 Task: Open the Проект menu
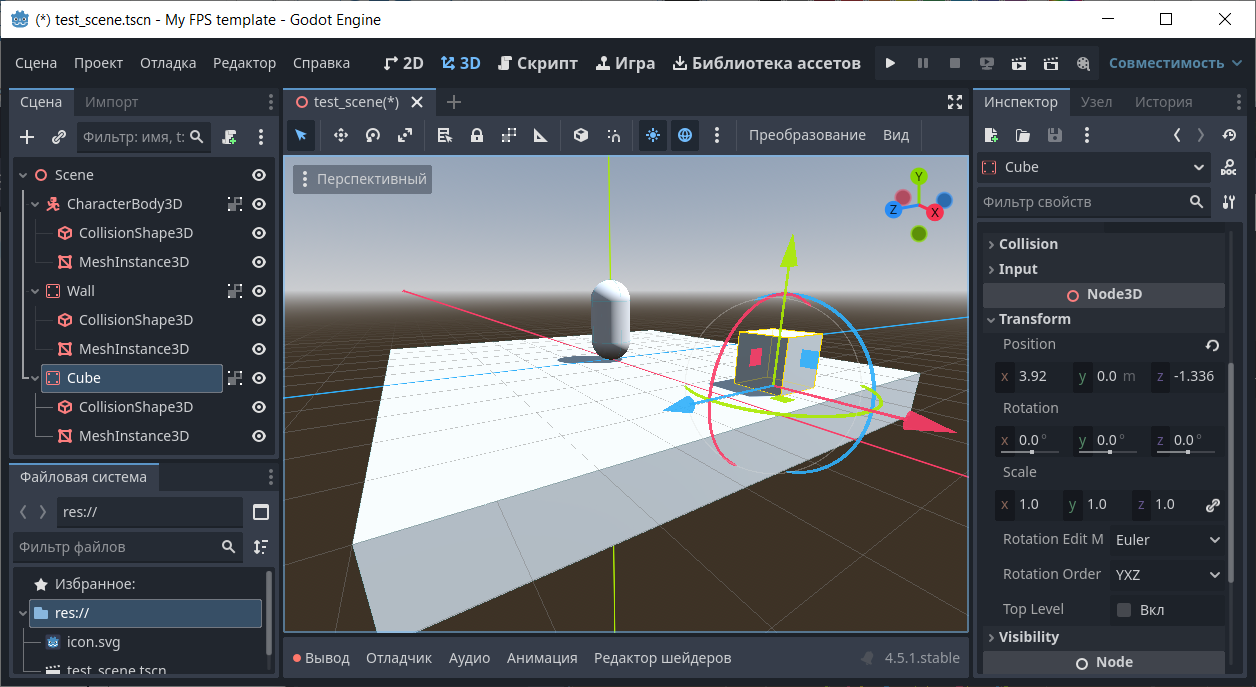point(98,63)
